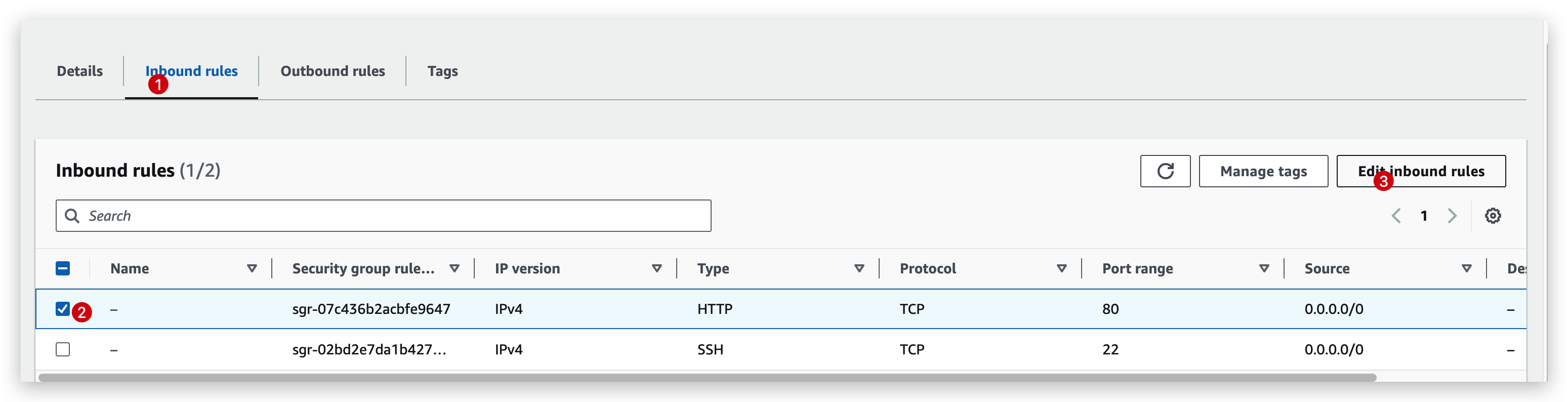Open the Source column filter arrow
Screen dimensions: 1568x402
pos(1467,268)
